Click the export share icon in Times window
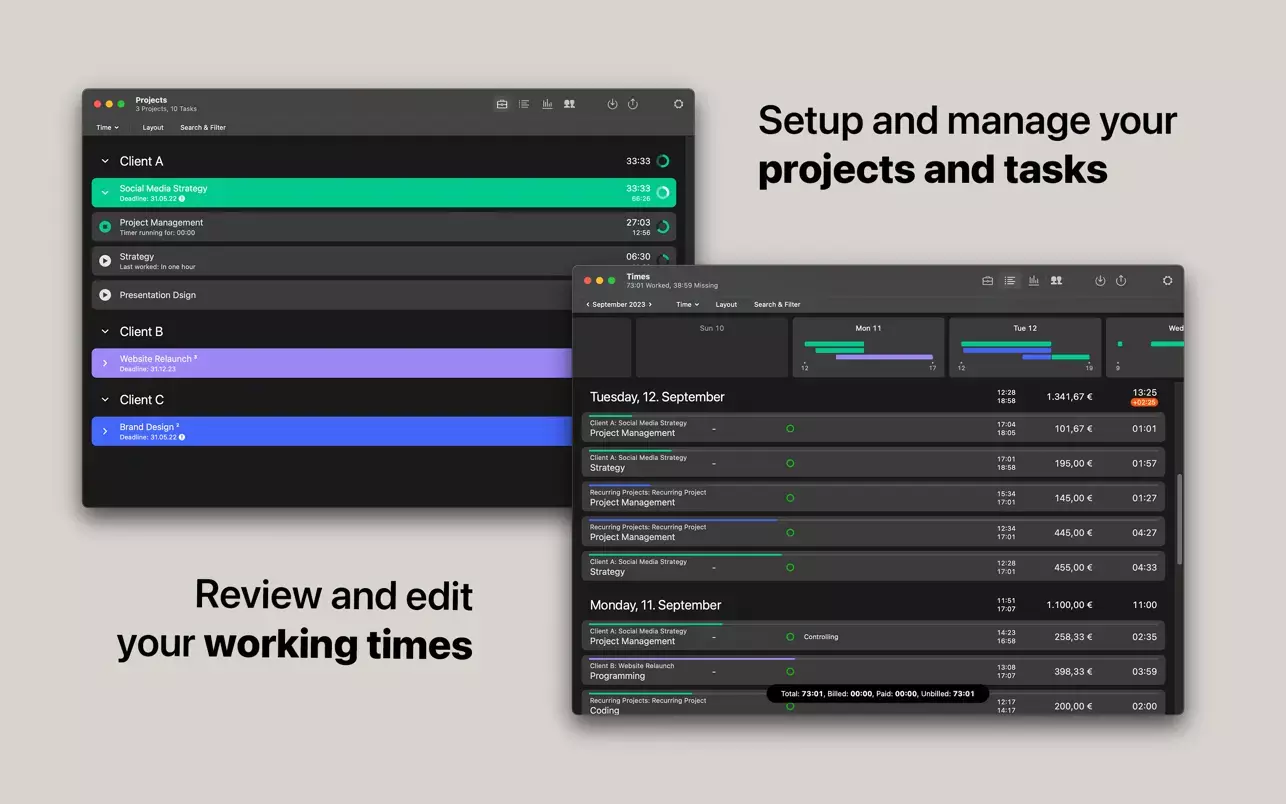The height and width of the screenshot is (804, 1286). pos(1121,281)
